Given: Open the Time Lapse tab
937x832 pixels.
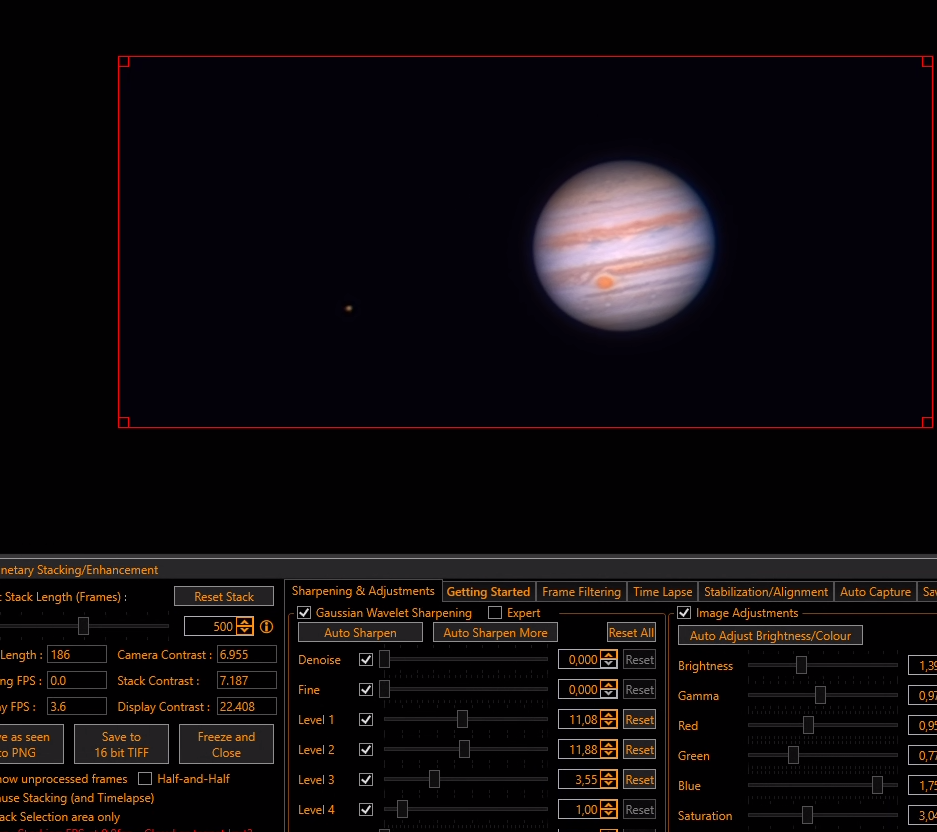Looking at the screenshot, I should 662,592.
